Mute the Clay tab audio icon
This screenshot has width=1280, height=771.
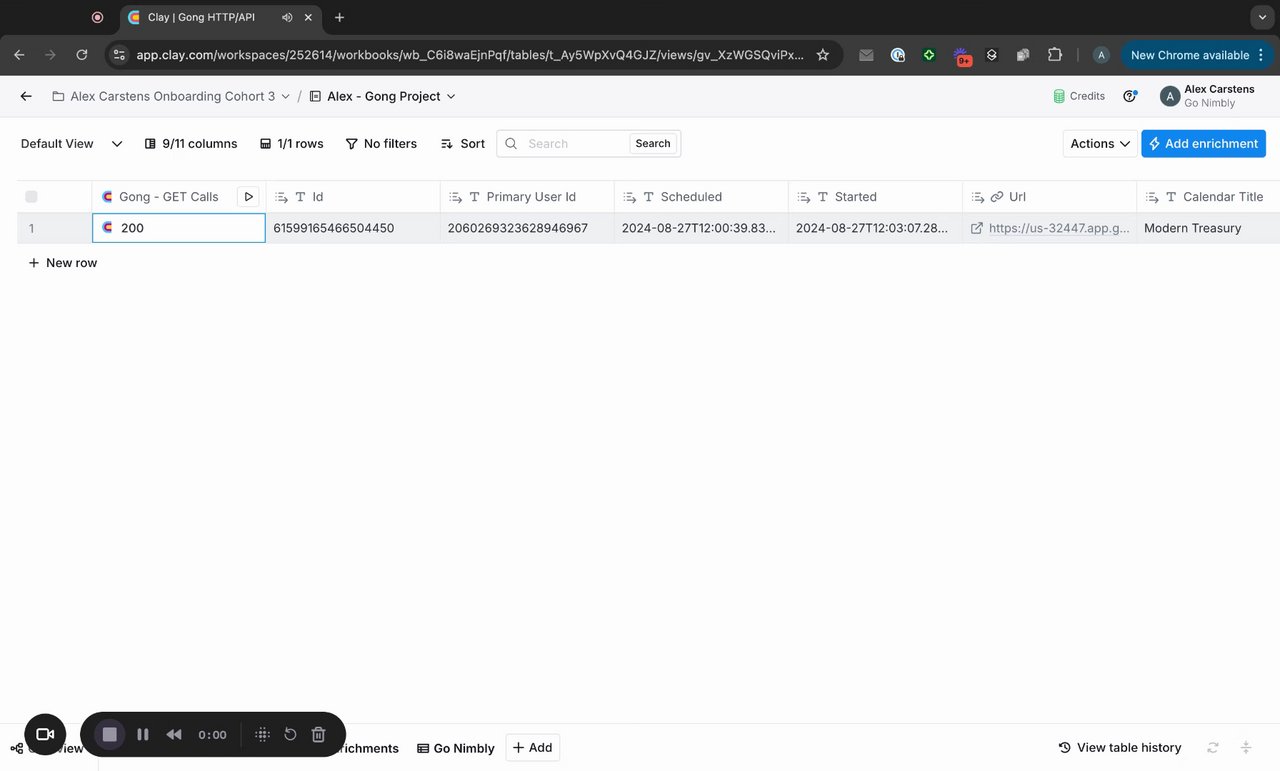point(287,17)
